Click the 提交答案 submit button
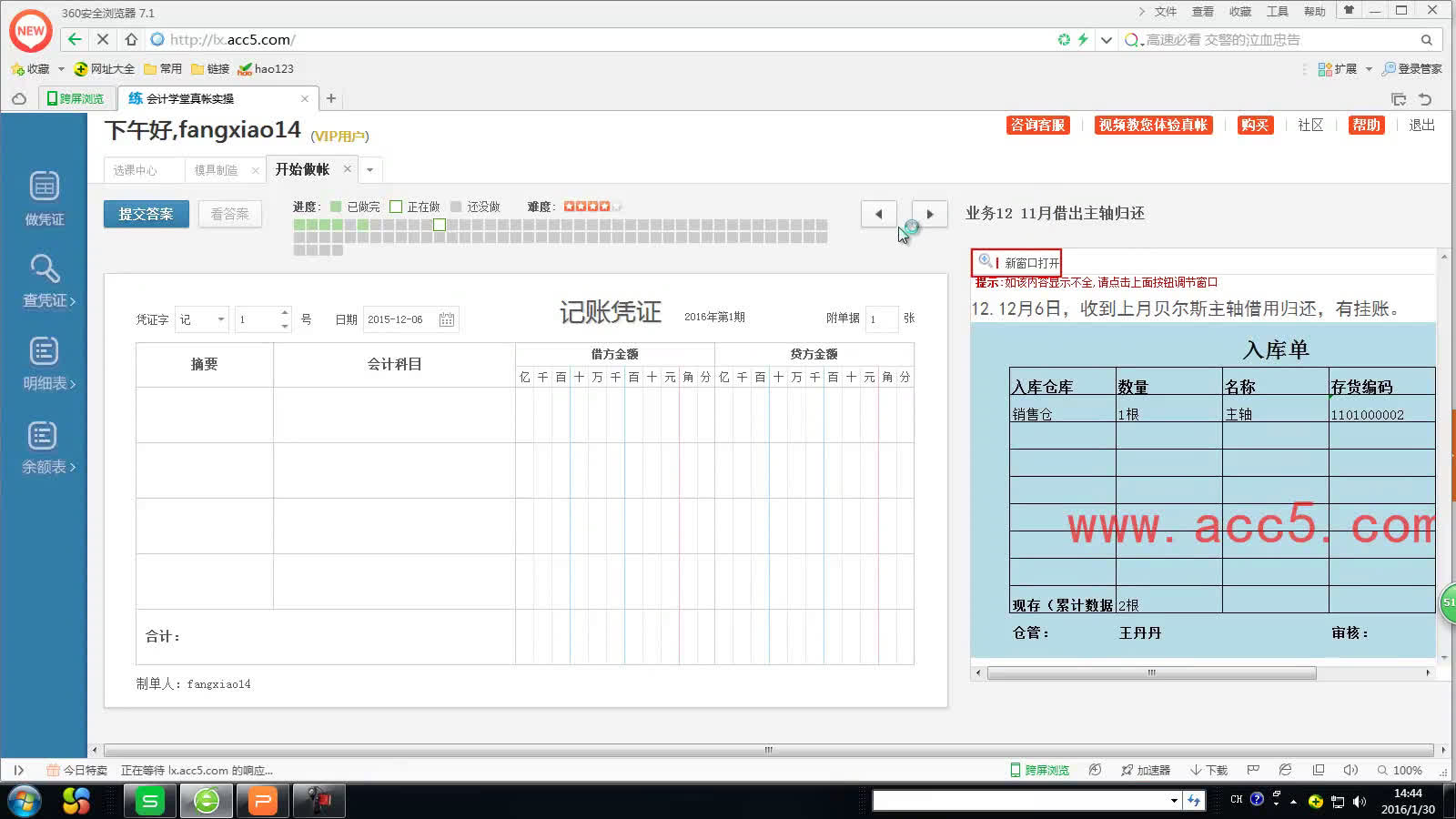Screen dimensions: 1456x819 coord(146,214)
